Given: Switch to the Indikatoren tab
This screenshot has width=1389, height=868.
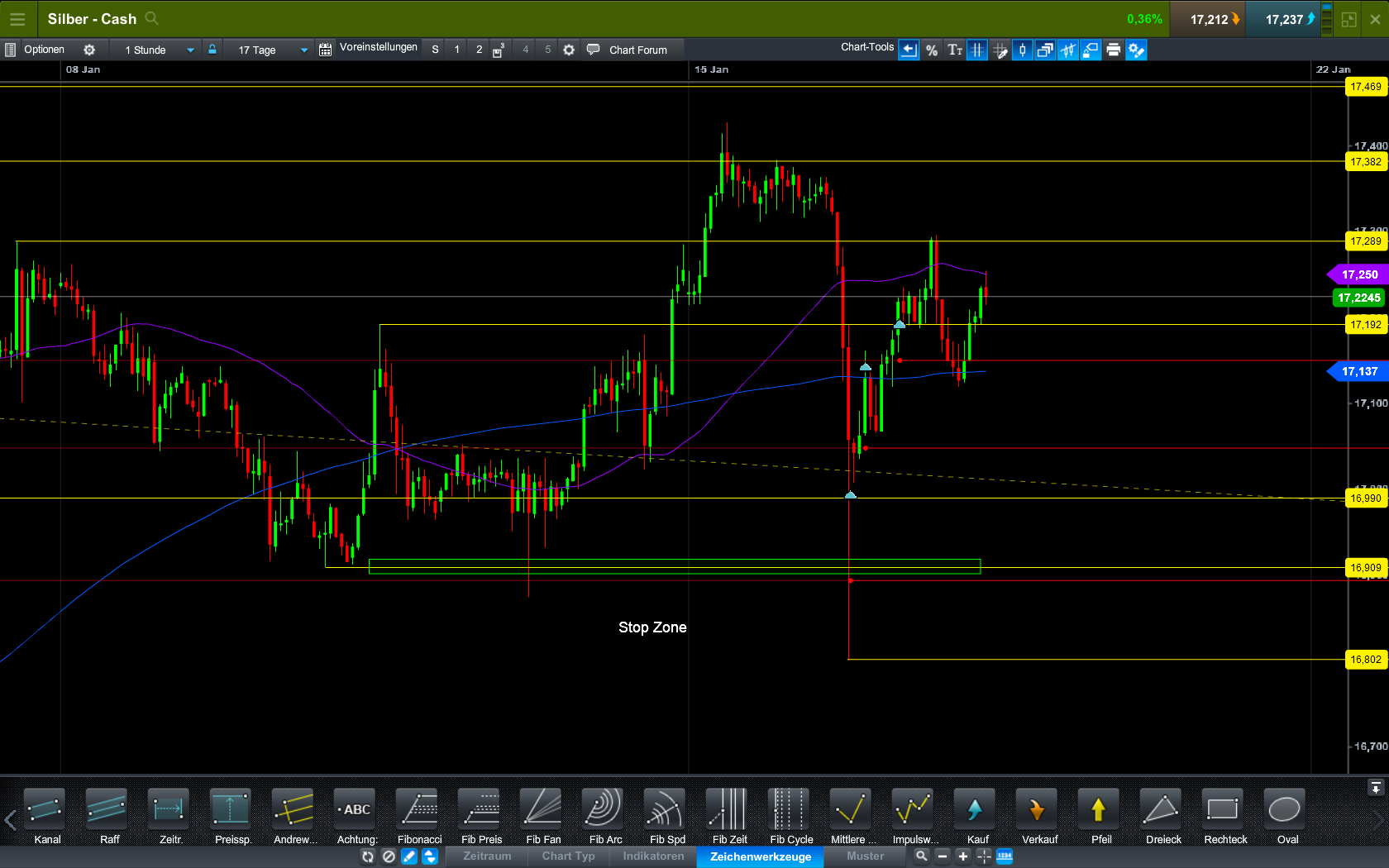Looking at the screenshot, I should point(653,856).
